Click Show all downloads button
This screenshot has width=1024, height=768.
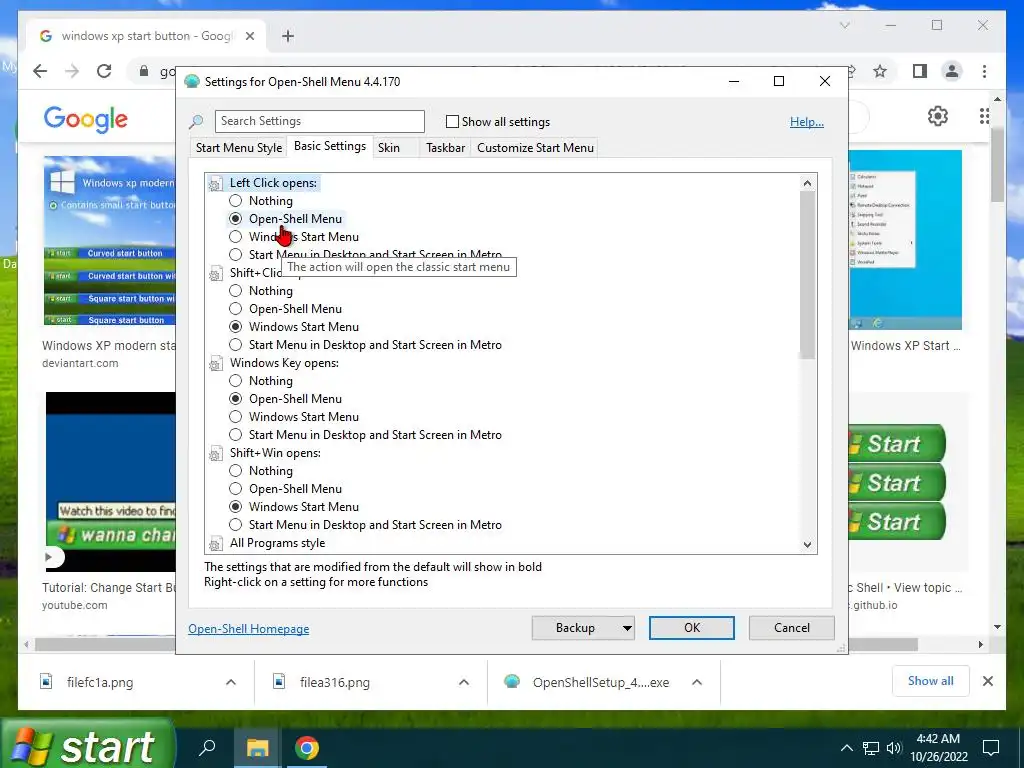click(x=930, y=681)
